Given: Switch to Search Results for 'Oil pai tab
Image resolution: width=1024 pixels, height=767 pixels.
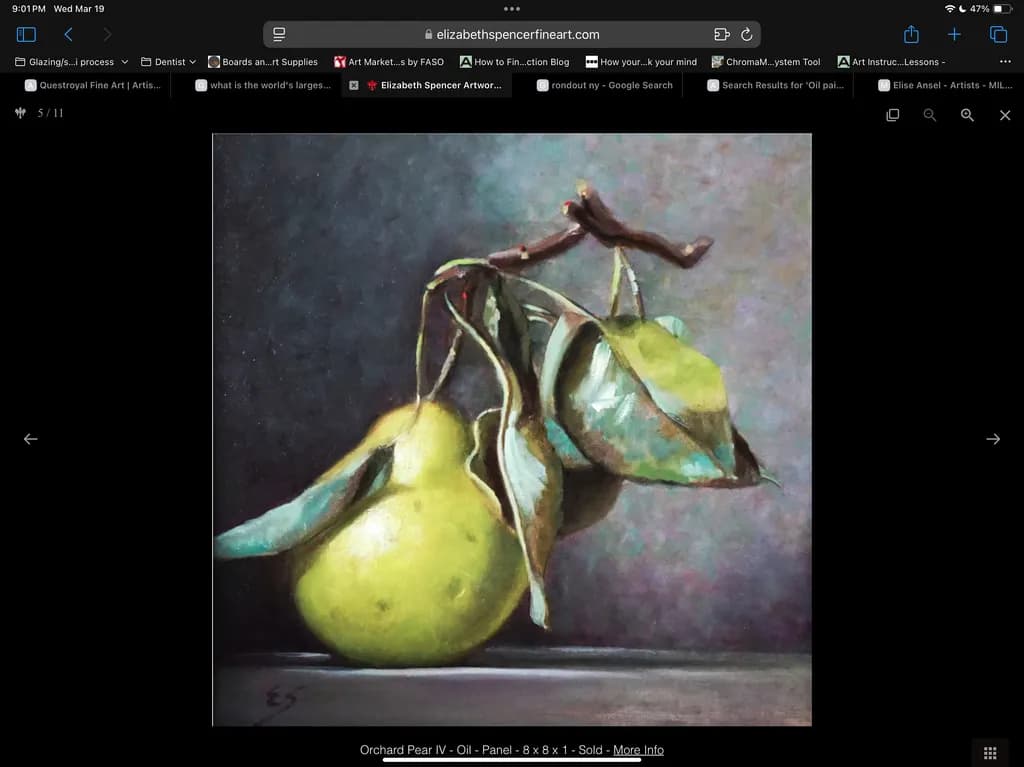Looking at the screenshot, I should (x=776, y=86).
